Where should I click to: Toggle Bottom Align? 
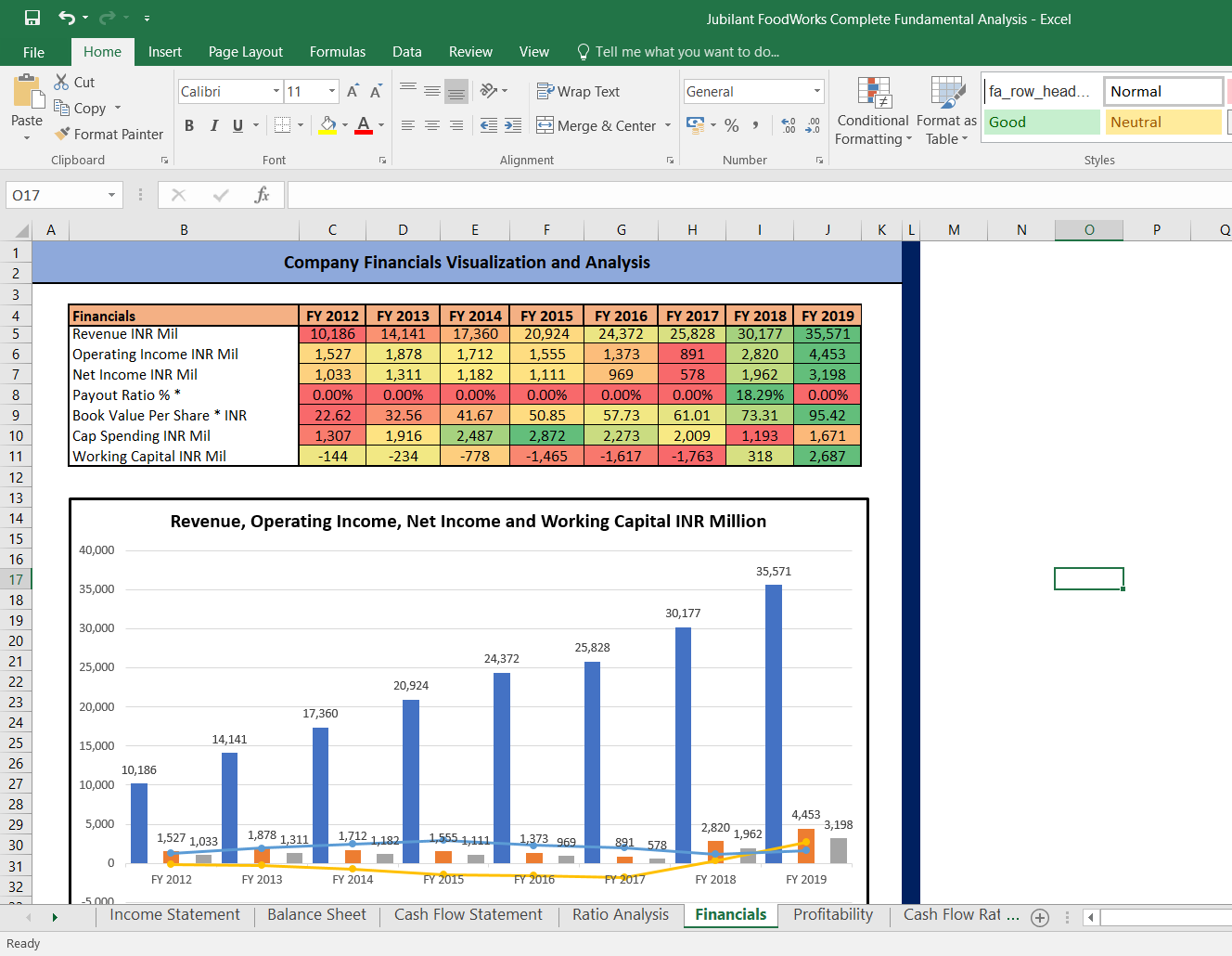(x=456, y=91)
